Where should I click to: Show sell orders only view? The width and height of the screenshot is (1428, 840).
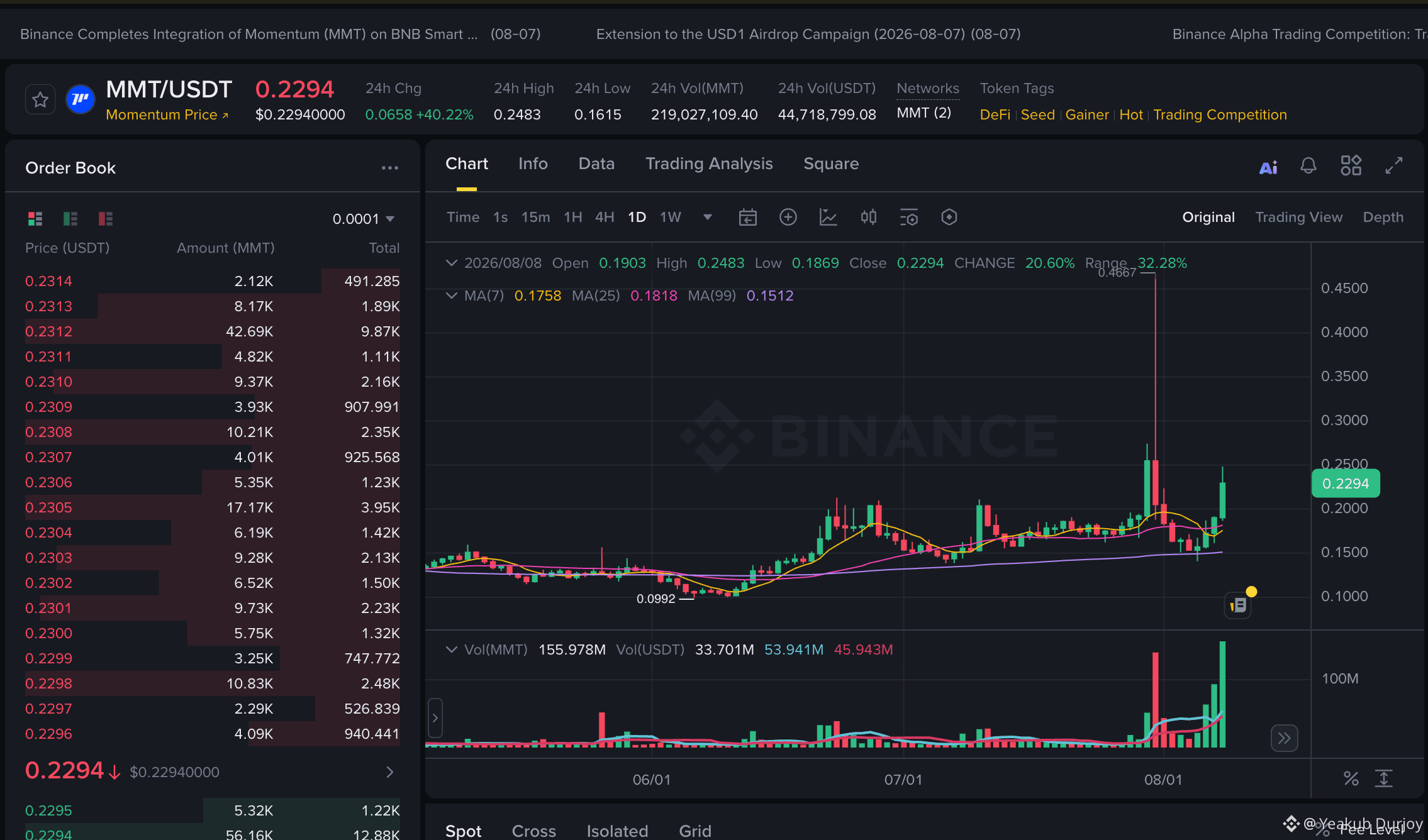[x=106, y=219]
